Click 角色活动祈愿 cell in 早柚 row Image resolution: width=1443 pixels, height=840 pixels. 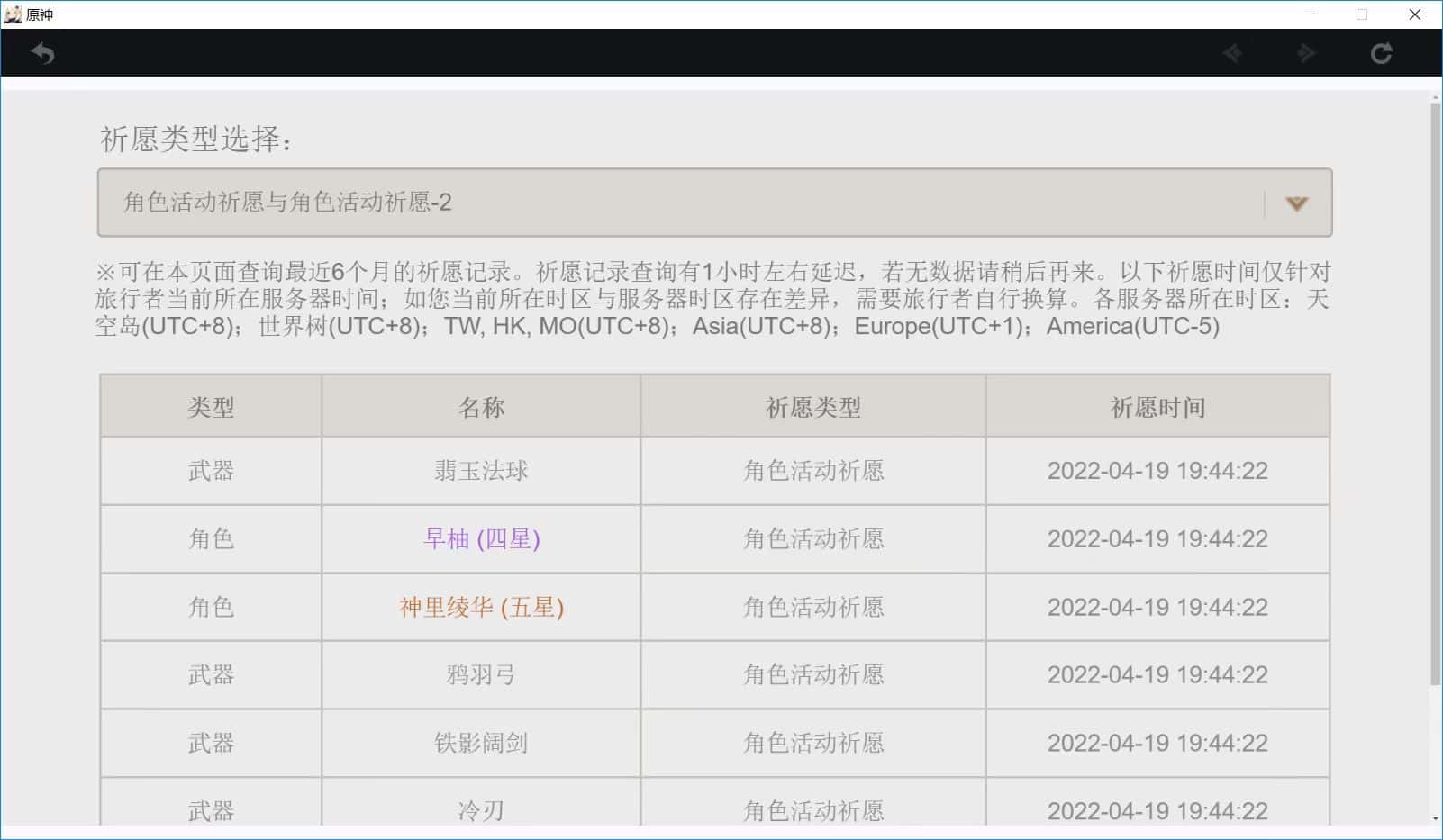pos(813,539)
